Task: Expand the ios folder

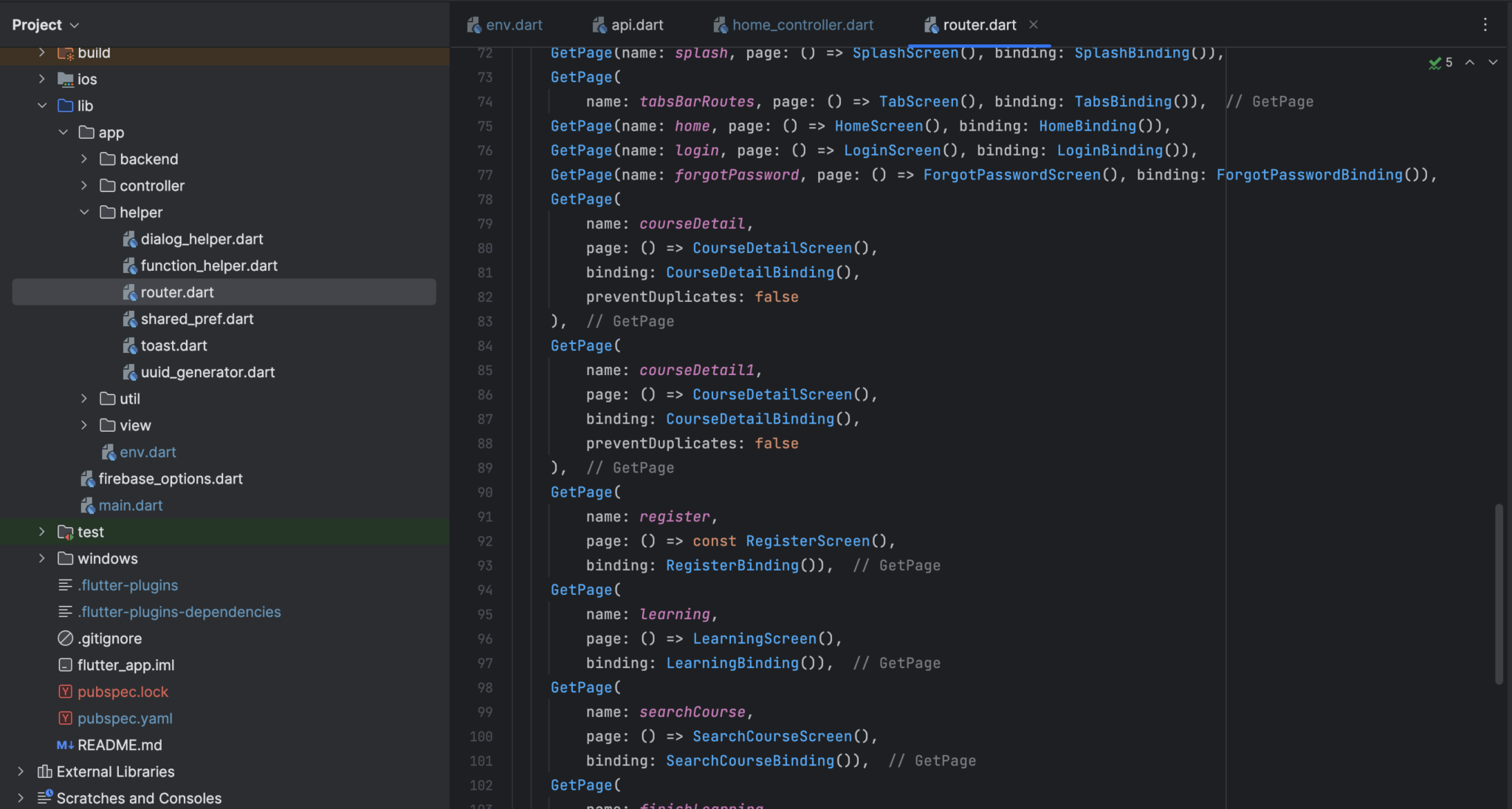Action: 42,79
